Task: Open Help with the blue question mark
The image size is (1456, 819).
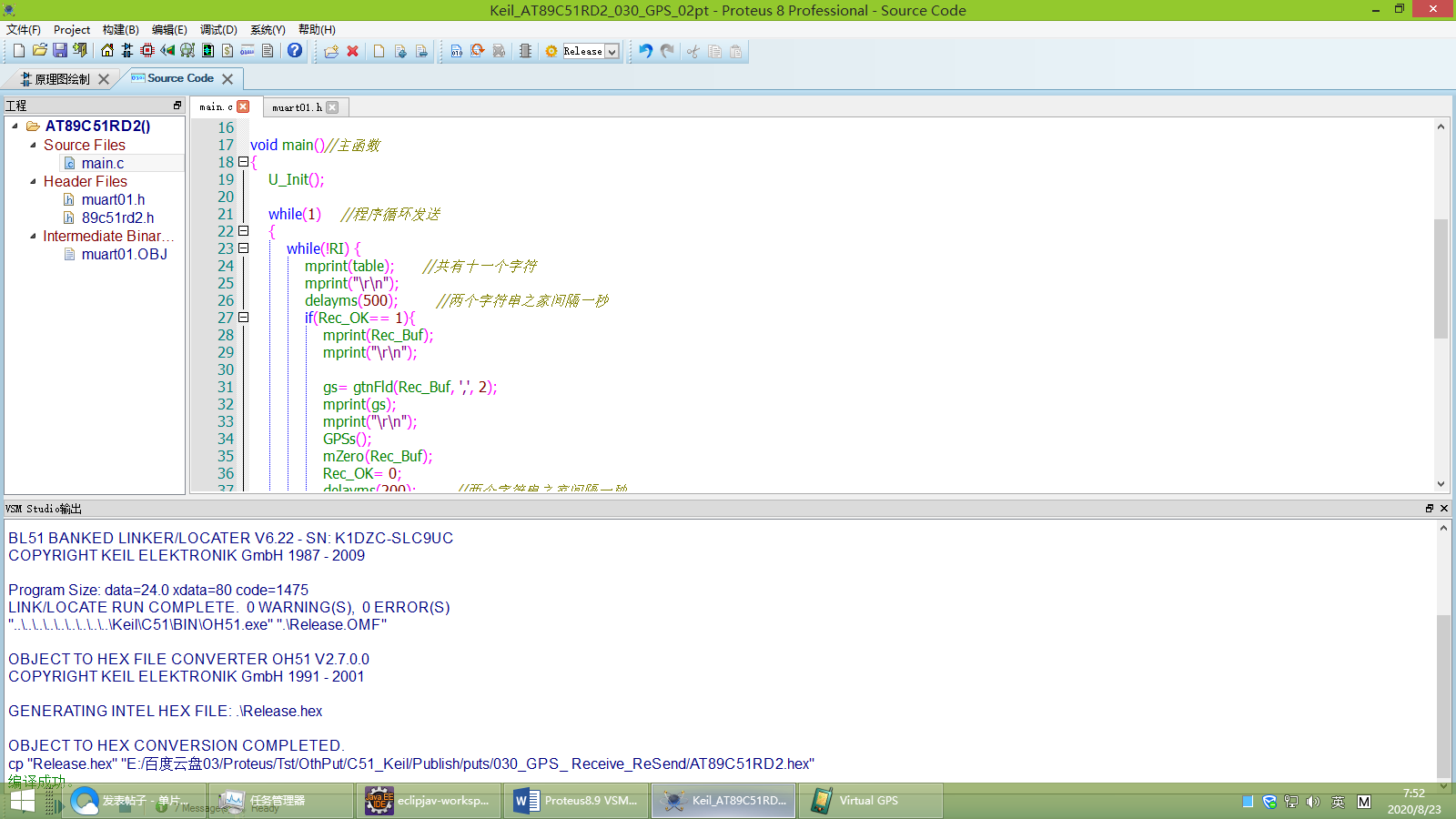Action: [x=295, y=51]
